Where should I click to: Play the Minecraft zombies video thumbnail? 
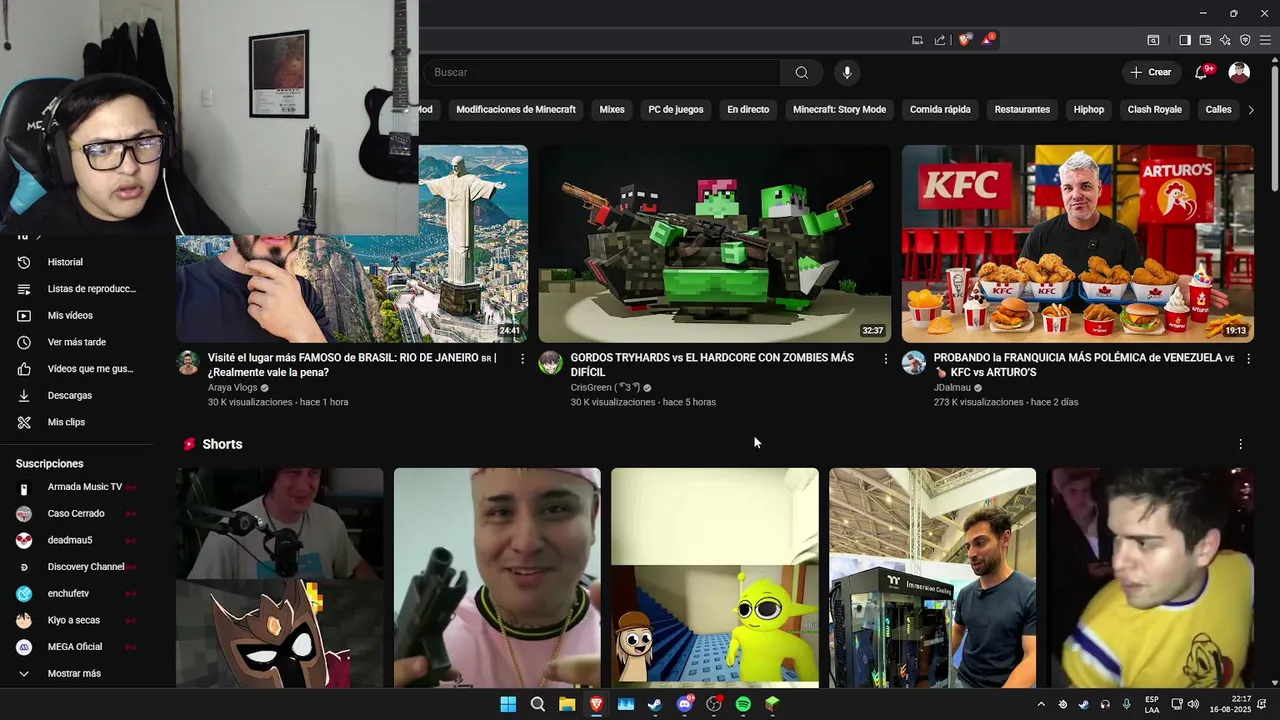tap(714, 244)
